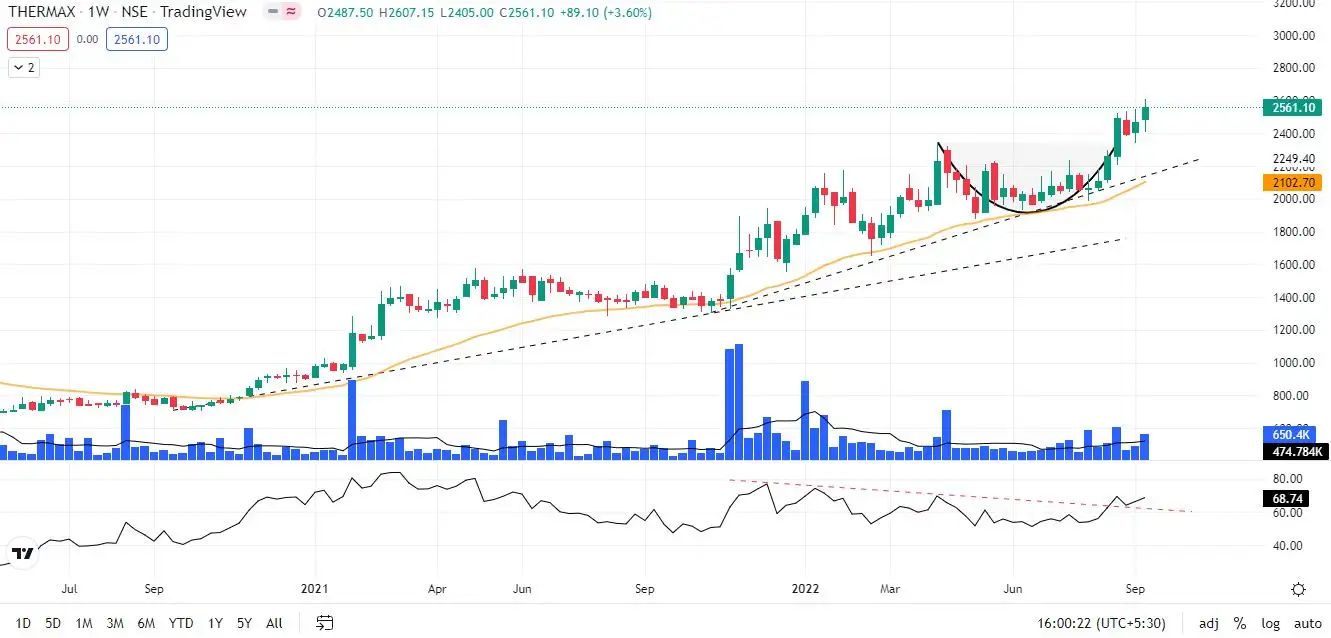Click the THERMAX symbol name
Viewport: 1331px width, 638px height.
pos(45,12)
